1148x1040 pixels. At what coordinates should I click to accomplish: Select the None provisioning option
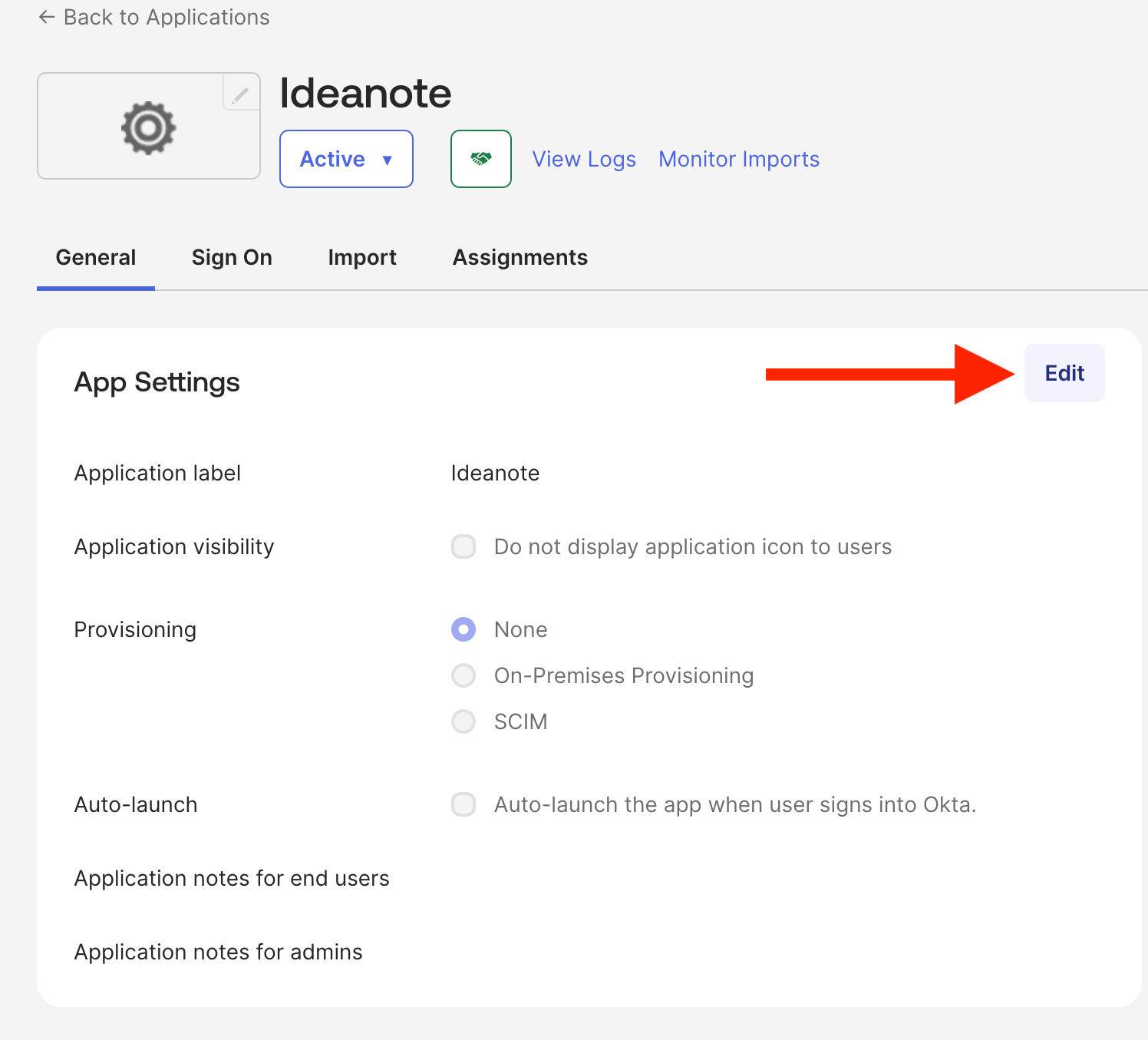coord(463,629)
